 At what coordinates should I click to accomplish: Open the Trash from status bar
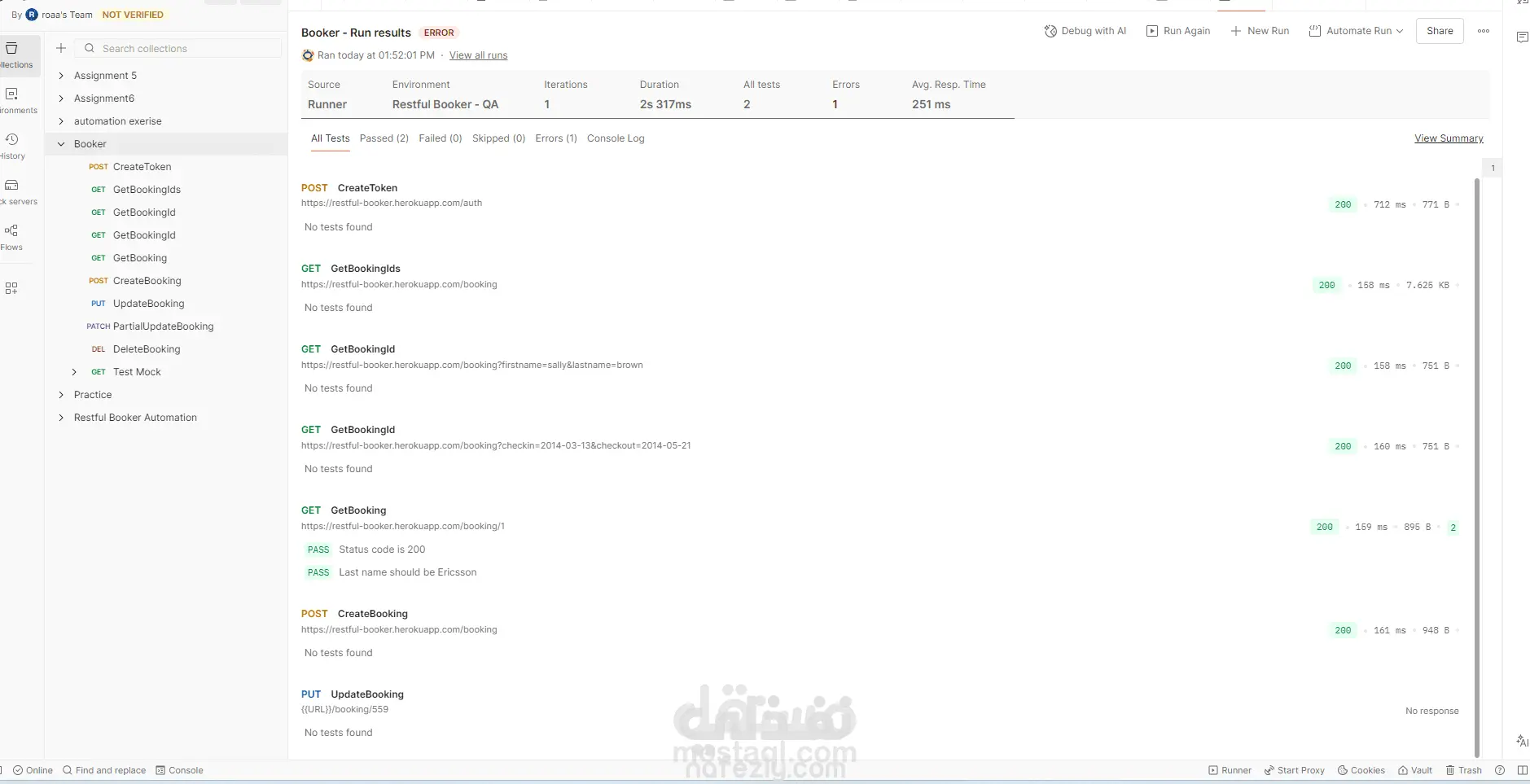(x=1463, y=770)
